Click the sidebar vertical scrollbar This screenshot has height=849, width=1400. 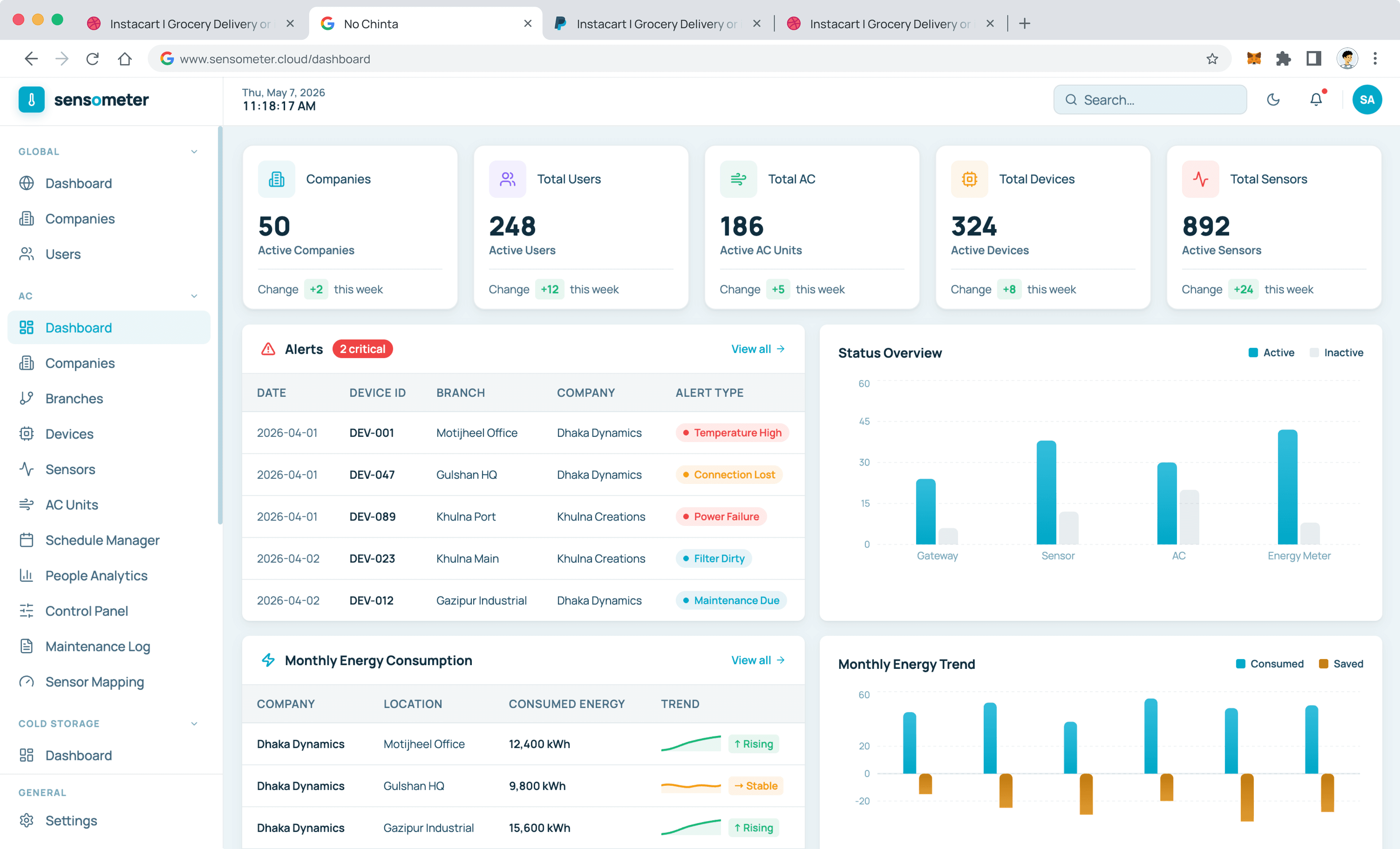(220, 325)
